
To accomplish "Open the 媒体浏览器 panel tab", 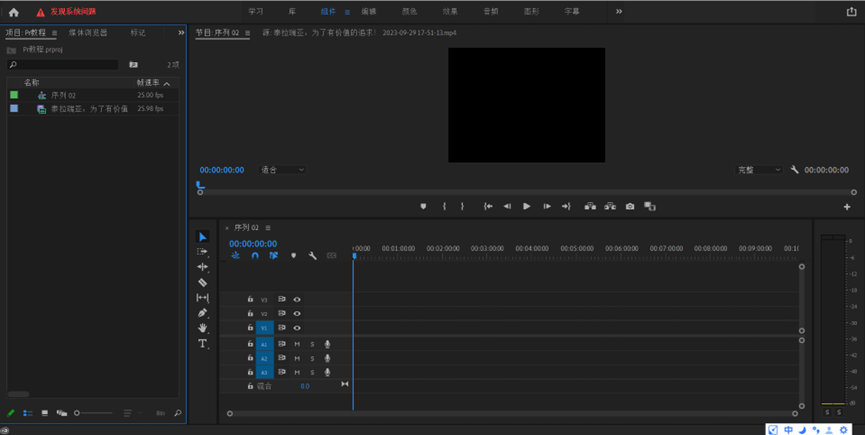I will [88, 33].
